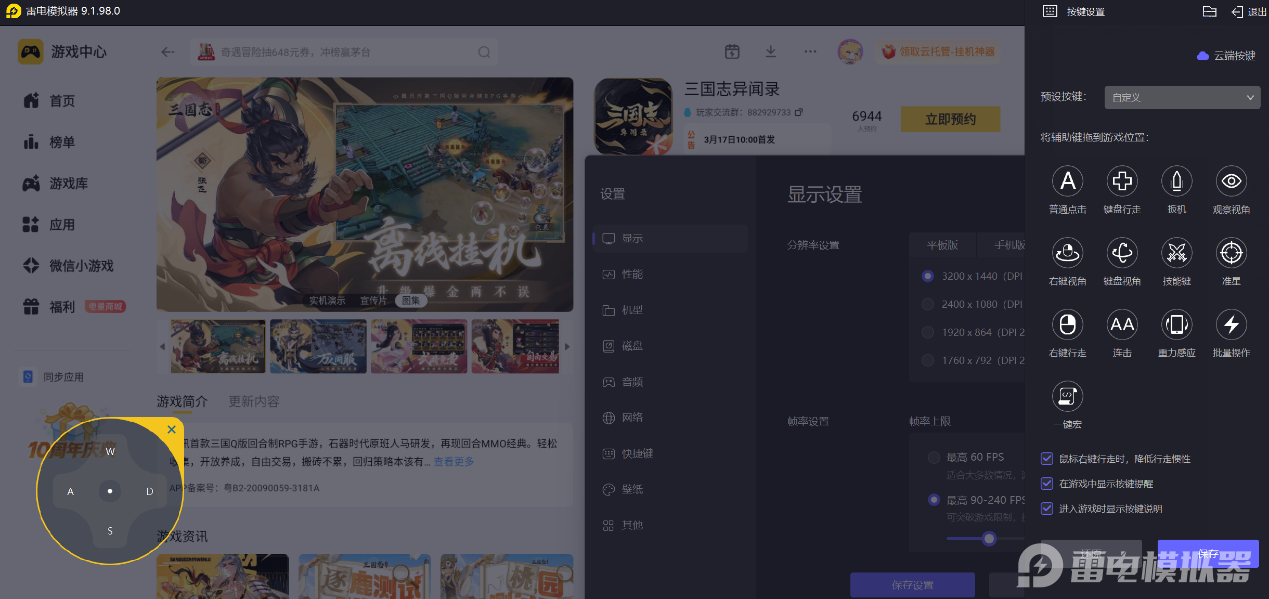Select the 键盘行走 D-pad key icon
The height and width of the screenshot is (599, 1269).
1122,181
